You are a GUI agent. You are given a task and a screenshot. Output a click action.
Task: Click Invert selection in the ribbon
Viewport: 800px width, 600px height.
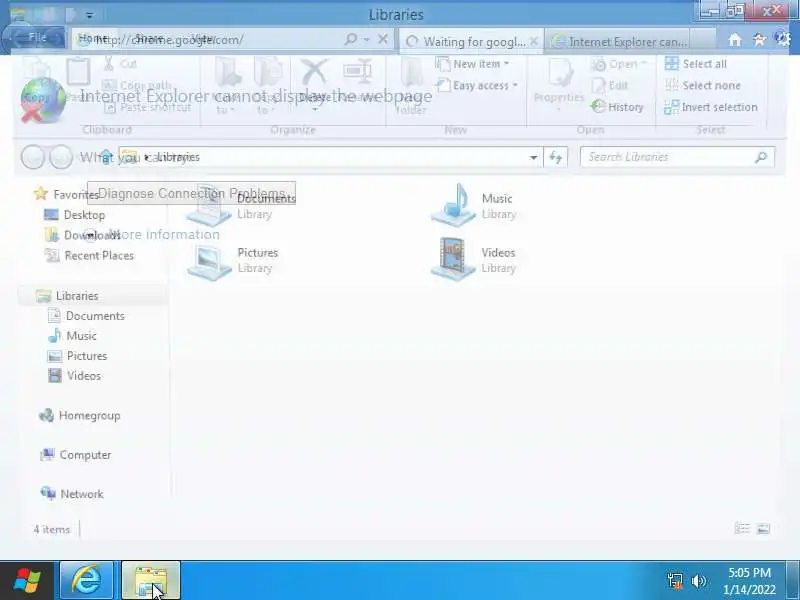711,107
